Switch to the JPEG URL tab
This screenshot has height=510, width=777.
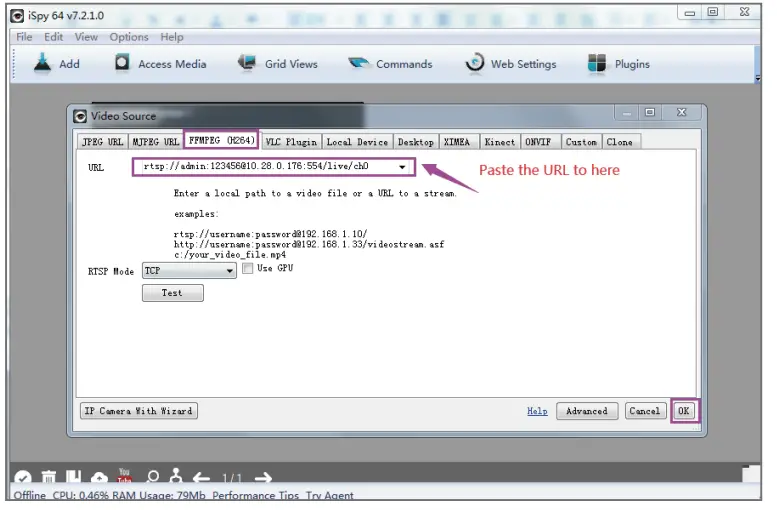coord(103,142)
